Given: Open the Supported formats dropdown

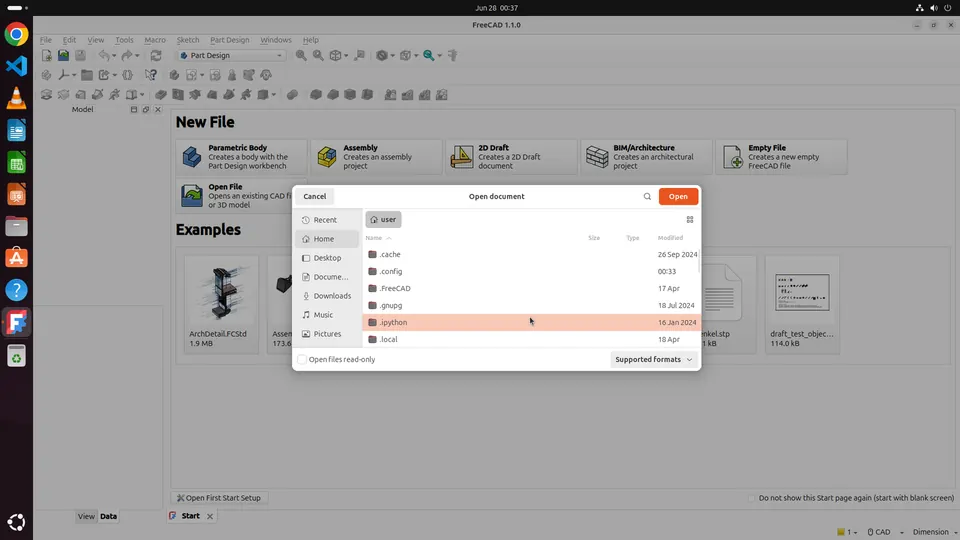Looking at the screenshot, I should [x=653, y=359].
